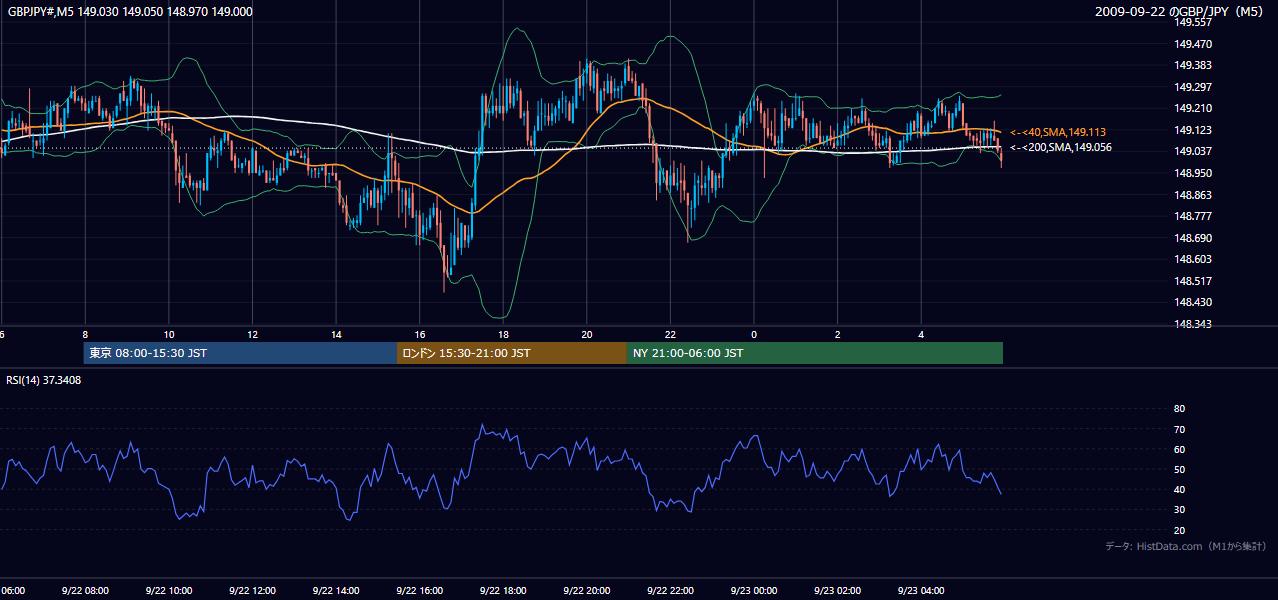The height and width of the screenshot is (600, 1278).
Task: Click price axis value 148.690
Action: (x=1193, y=238)
